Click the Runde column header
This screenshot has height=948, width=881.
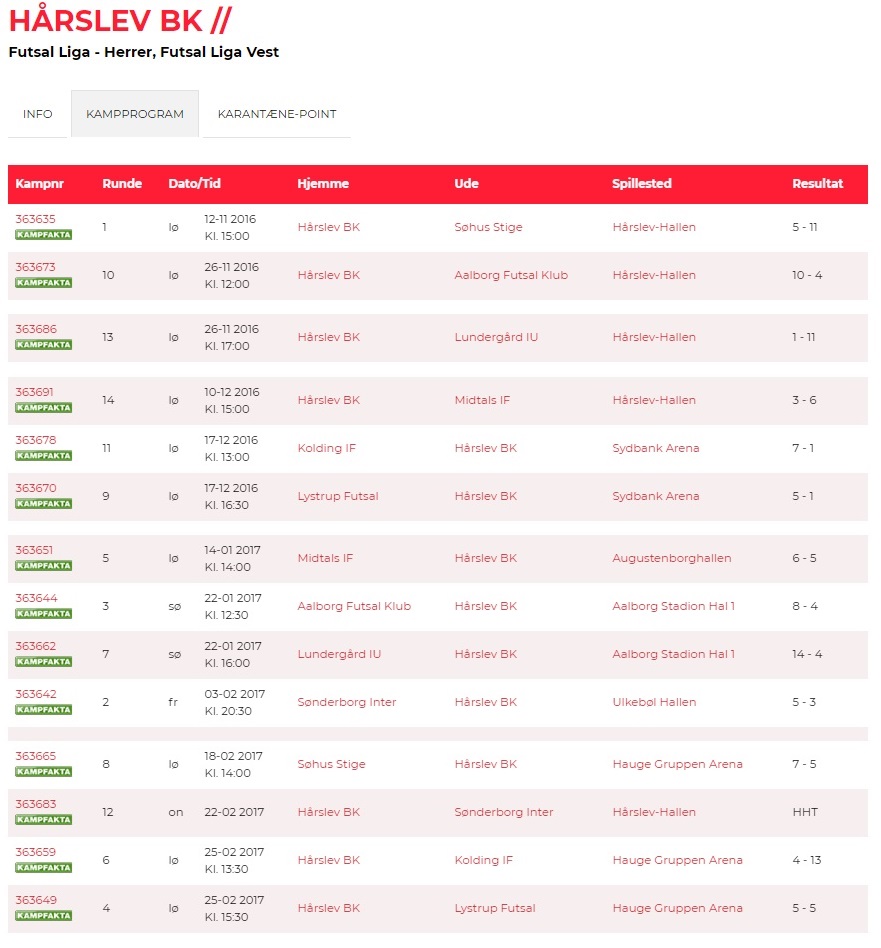point(122,184)
